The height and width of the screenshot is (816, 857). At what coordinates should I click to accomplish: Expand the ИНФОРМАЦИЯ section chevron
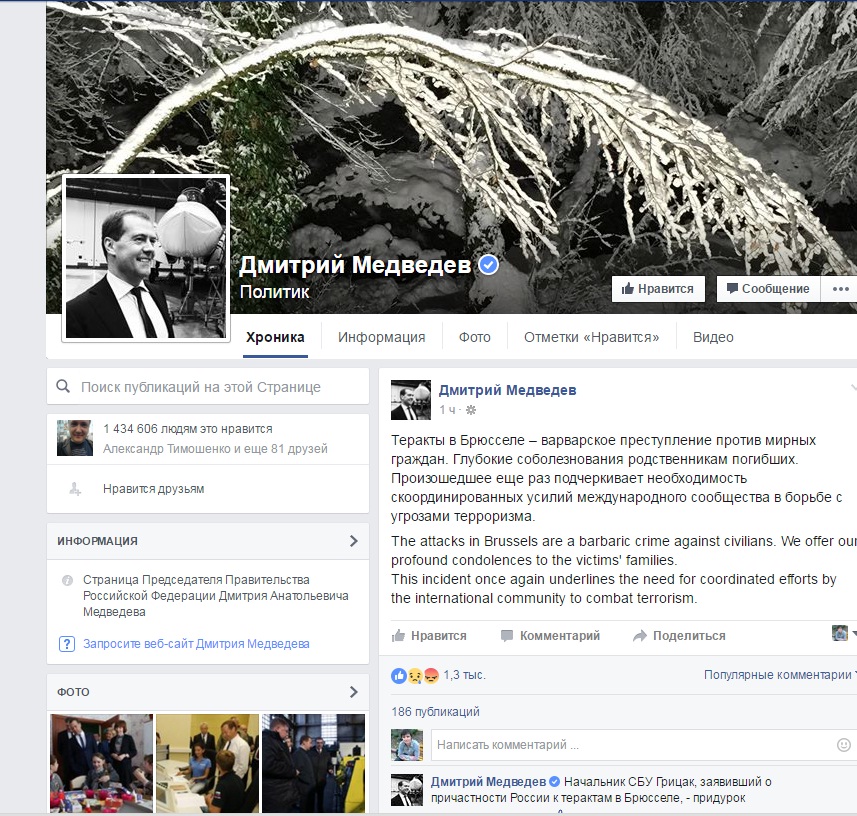[x=353, y=541]
